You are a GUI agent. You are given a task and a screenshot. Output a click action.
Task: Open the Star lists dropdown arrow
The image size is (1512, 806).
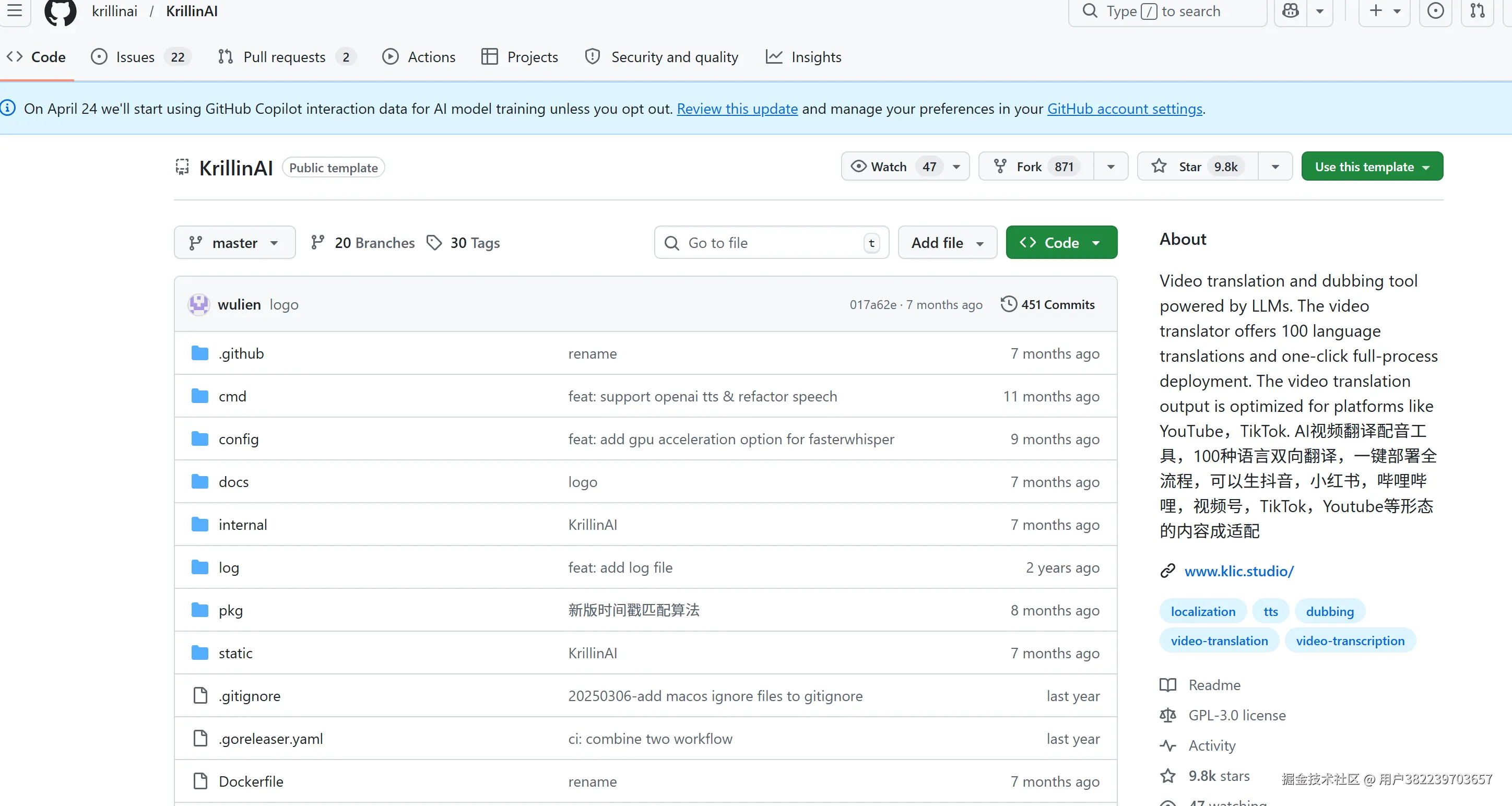pyautogui.click(x=1275, y=167)
